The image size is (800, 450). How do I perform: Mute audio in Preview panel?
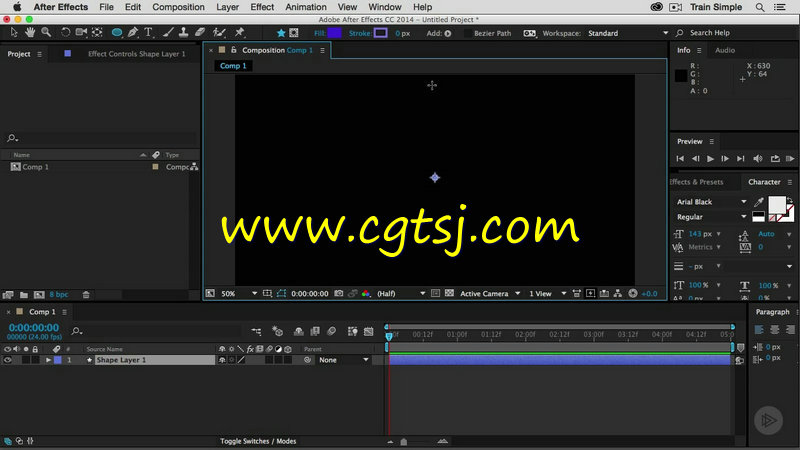pyautogui.click(x=758, y=159)
